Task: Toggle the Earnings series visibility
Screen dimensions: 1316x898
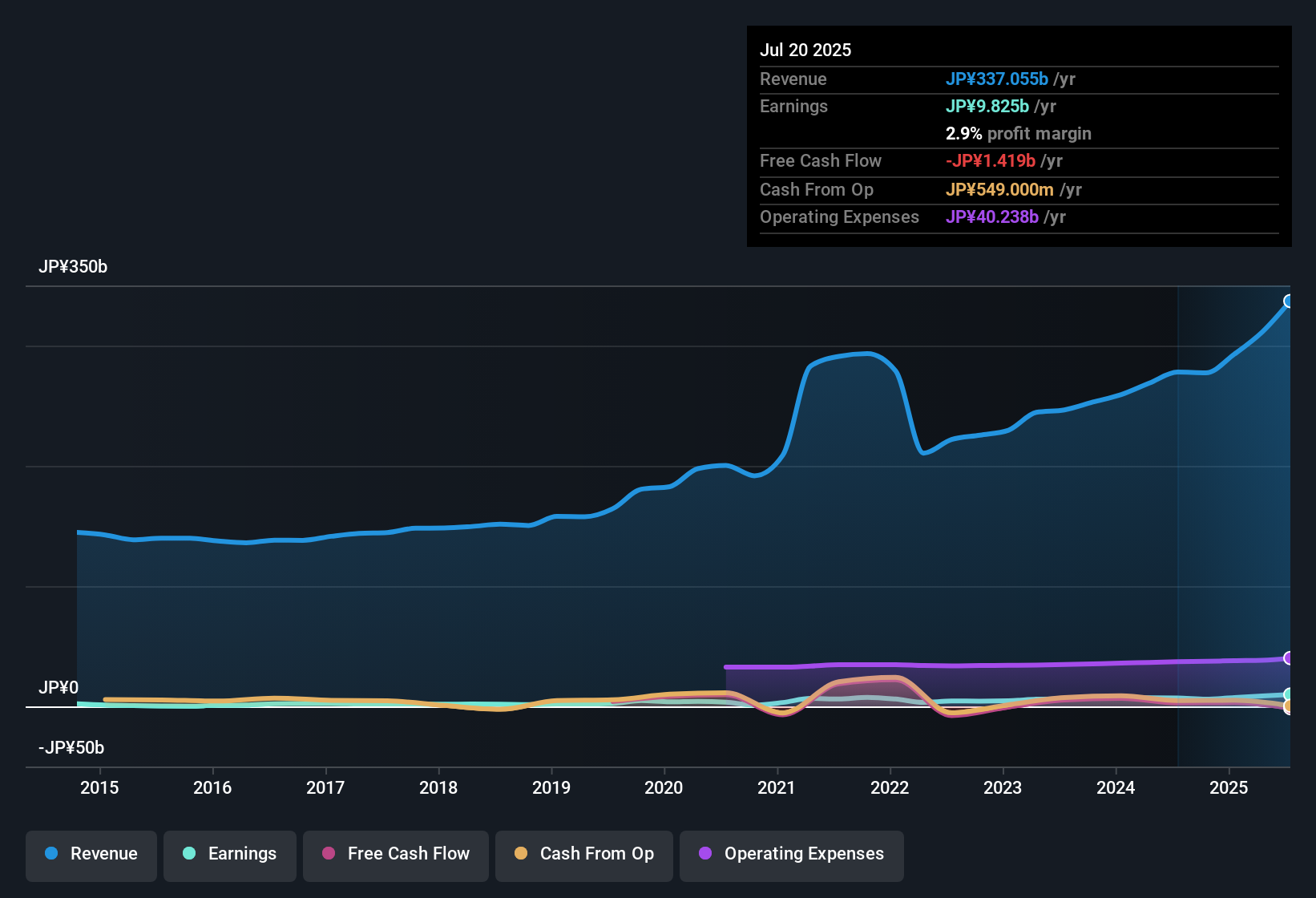Action: (229, 854)
